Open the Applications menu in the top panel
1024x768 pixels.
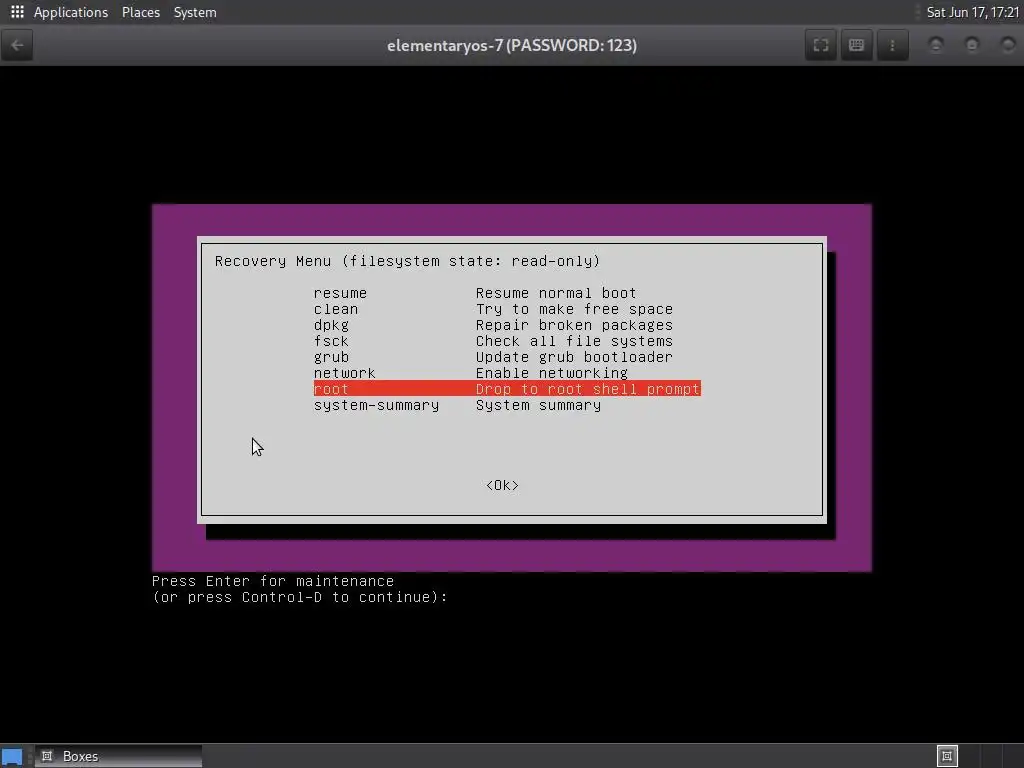coord(71,12)
